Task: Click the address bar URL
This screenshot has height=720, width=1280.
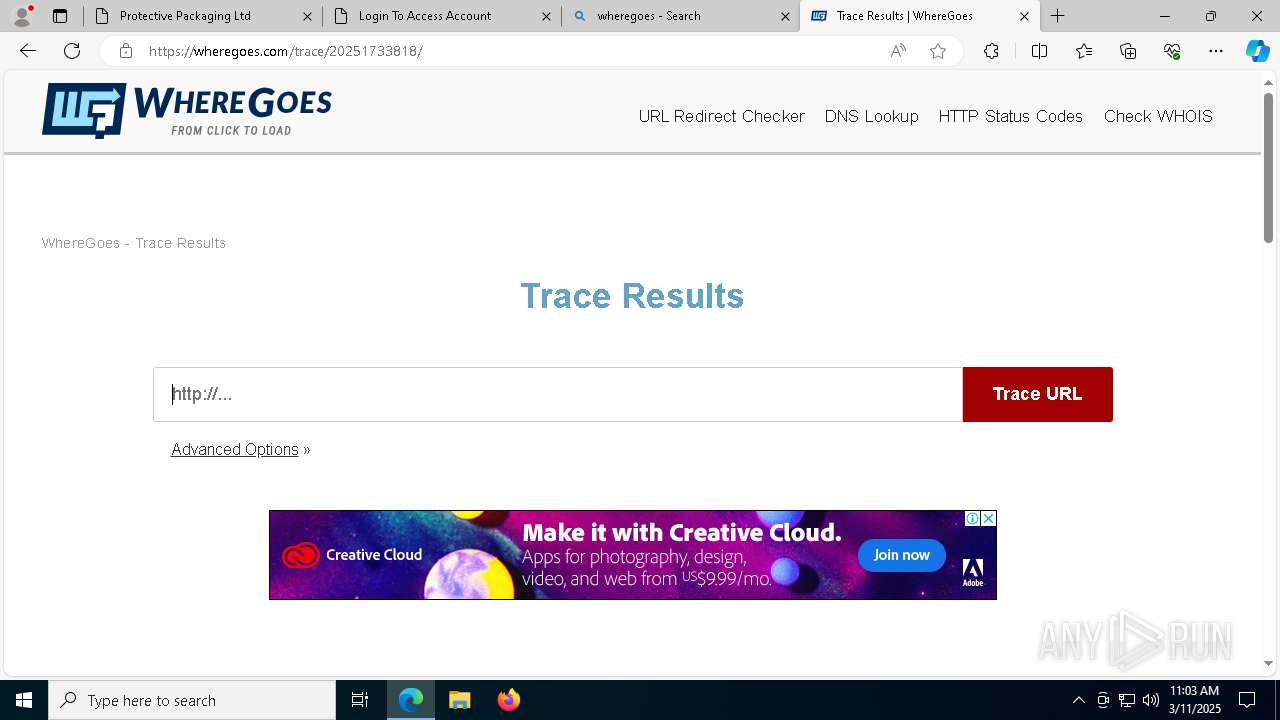Action: tap(286, 51)
